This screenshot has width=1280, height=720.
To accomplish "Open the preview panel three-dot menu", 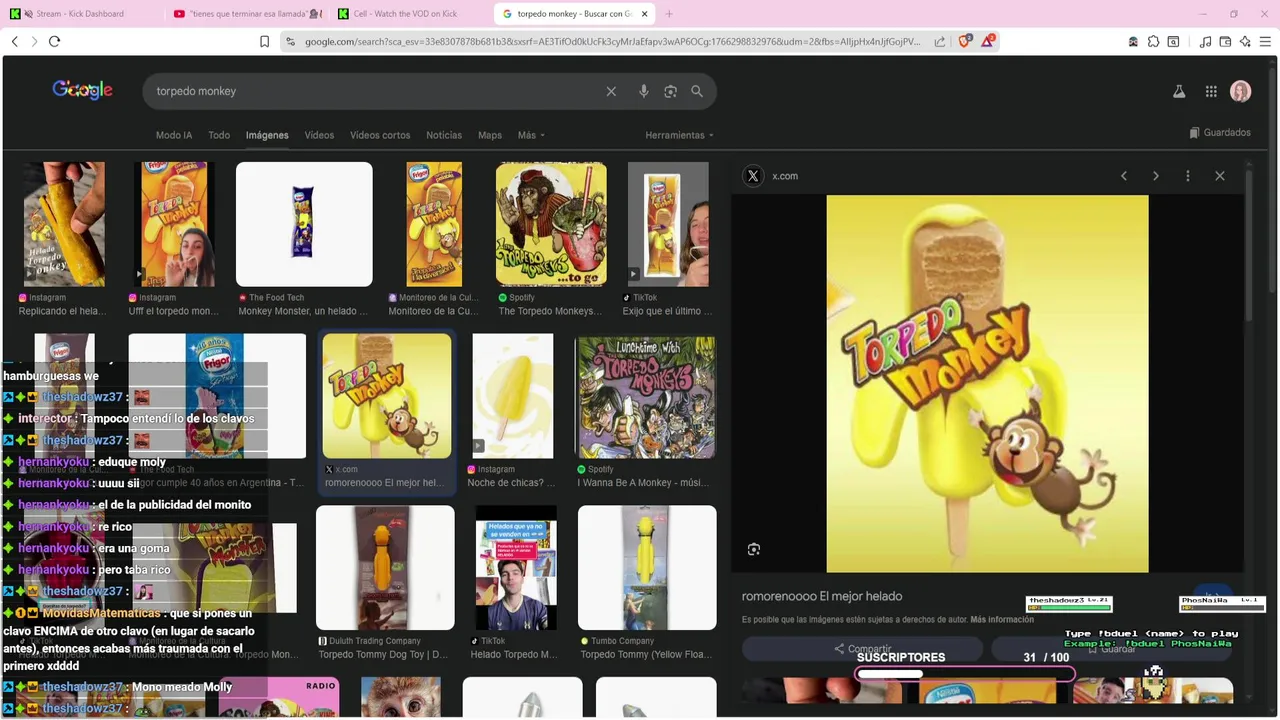I will tap(1188, 176).
